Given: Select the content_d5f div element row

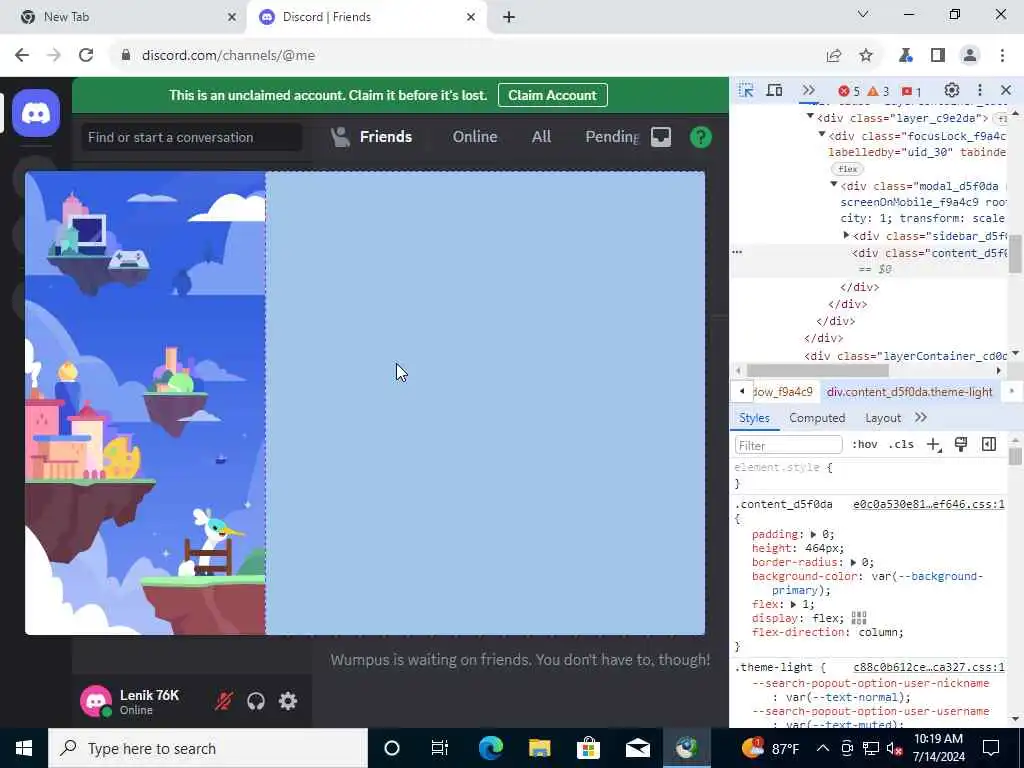Looking at the screenshot, I should click(x=869, y=261).
